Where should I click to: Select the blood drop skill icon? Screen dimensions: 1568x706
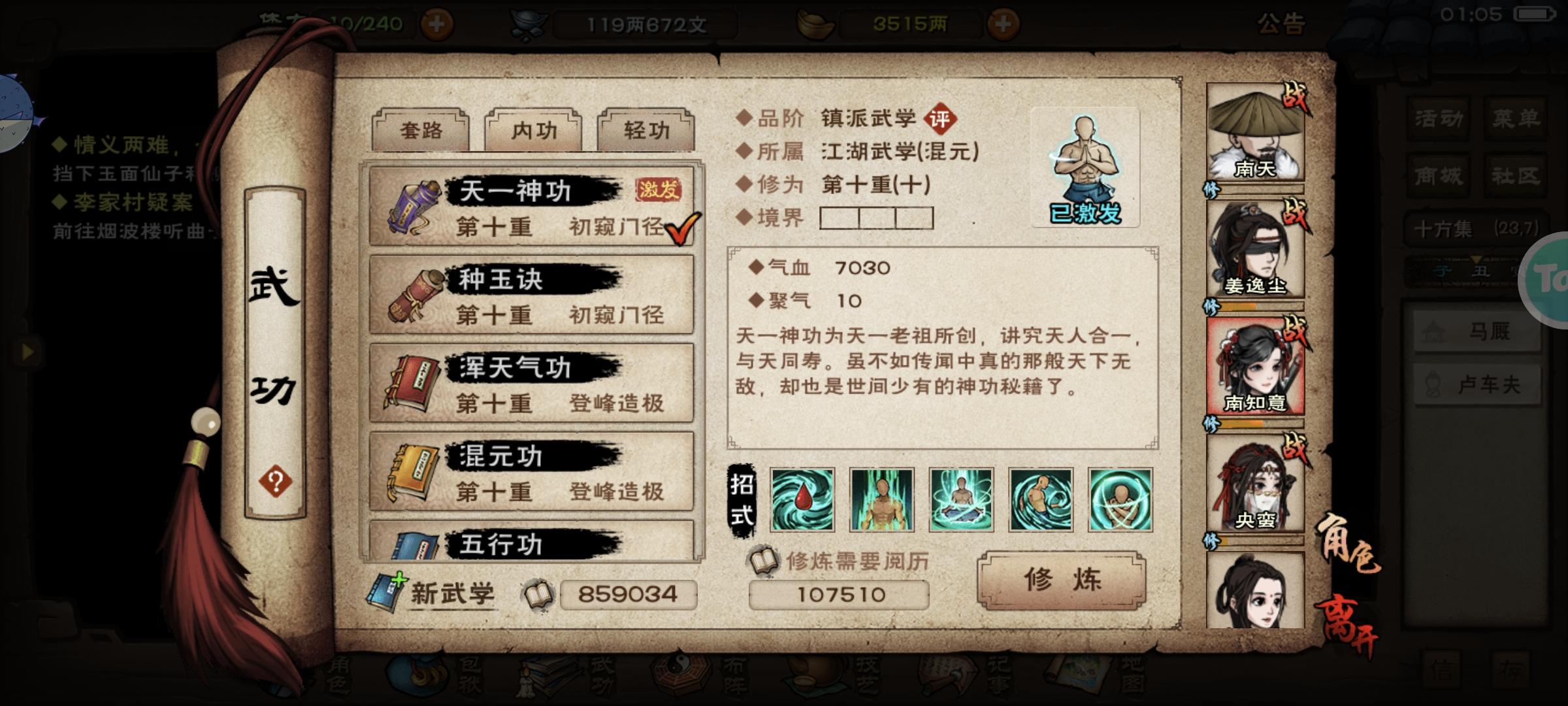[802, 499]
